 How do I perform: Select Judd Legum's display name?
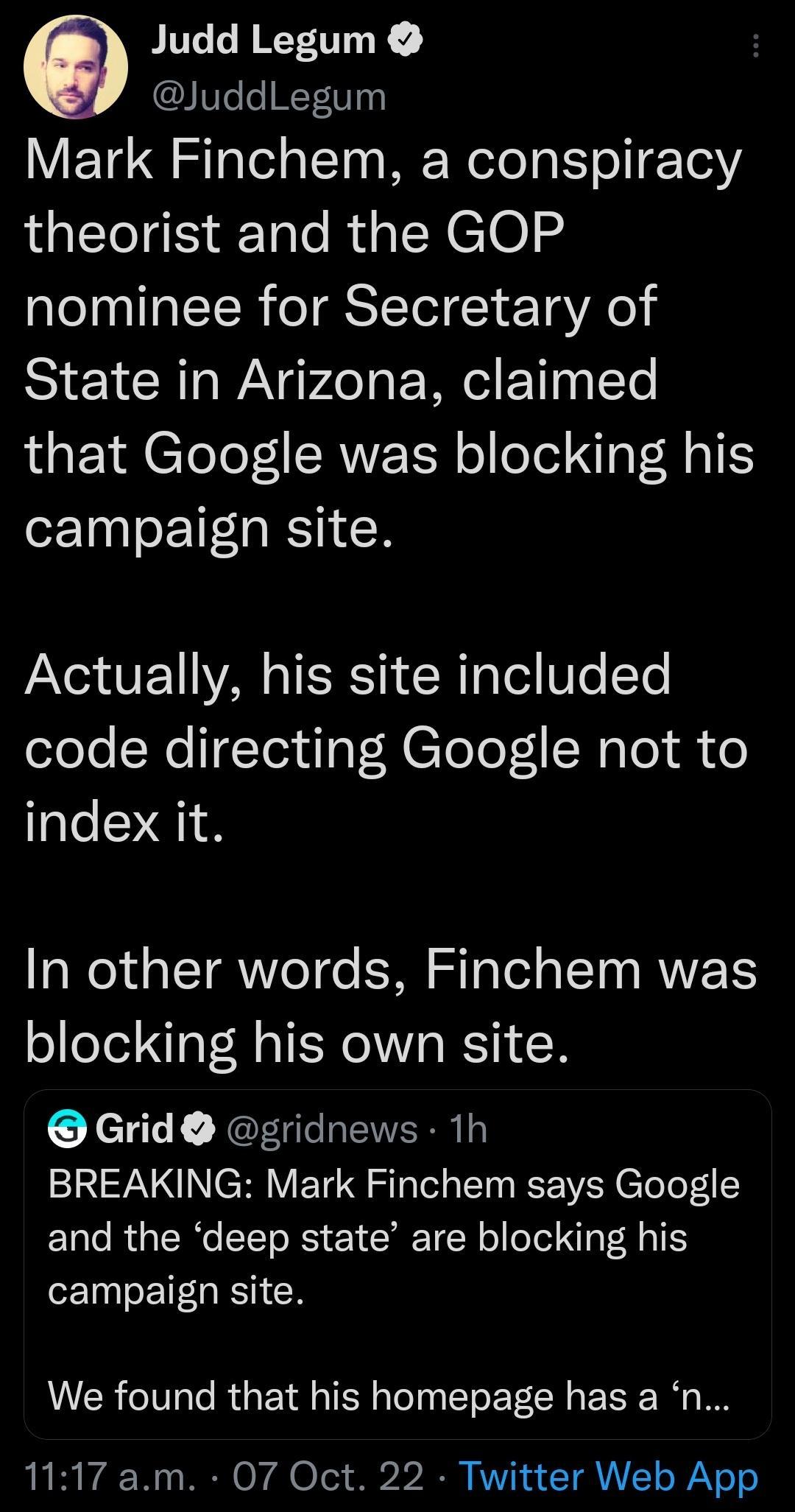[x=261, y=41]
